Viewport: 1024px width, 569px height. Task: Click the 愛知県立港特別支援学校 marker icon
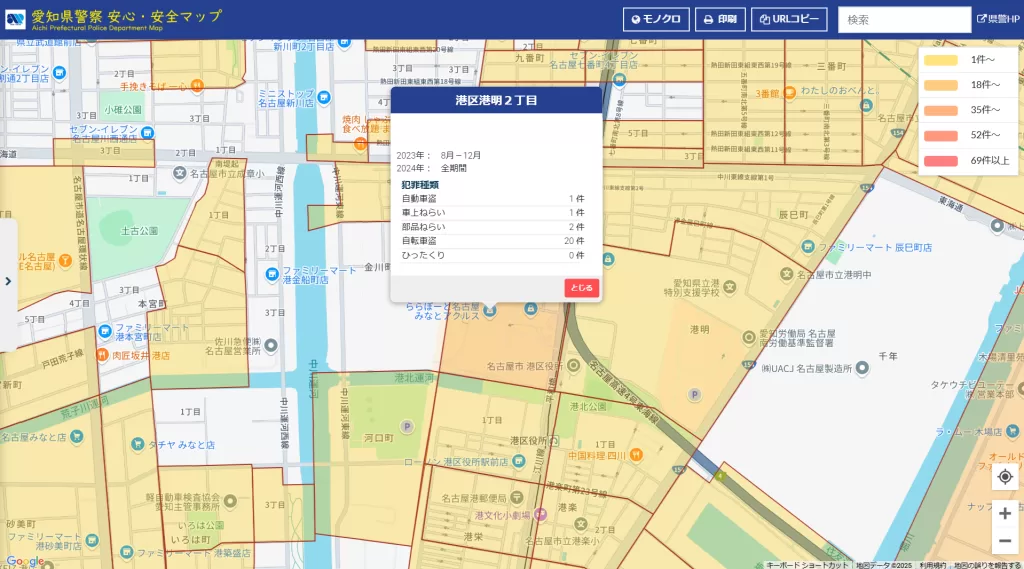[729, 287]
